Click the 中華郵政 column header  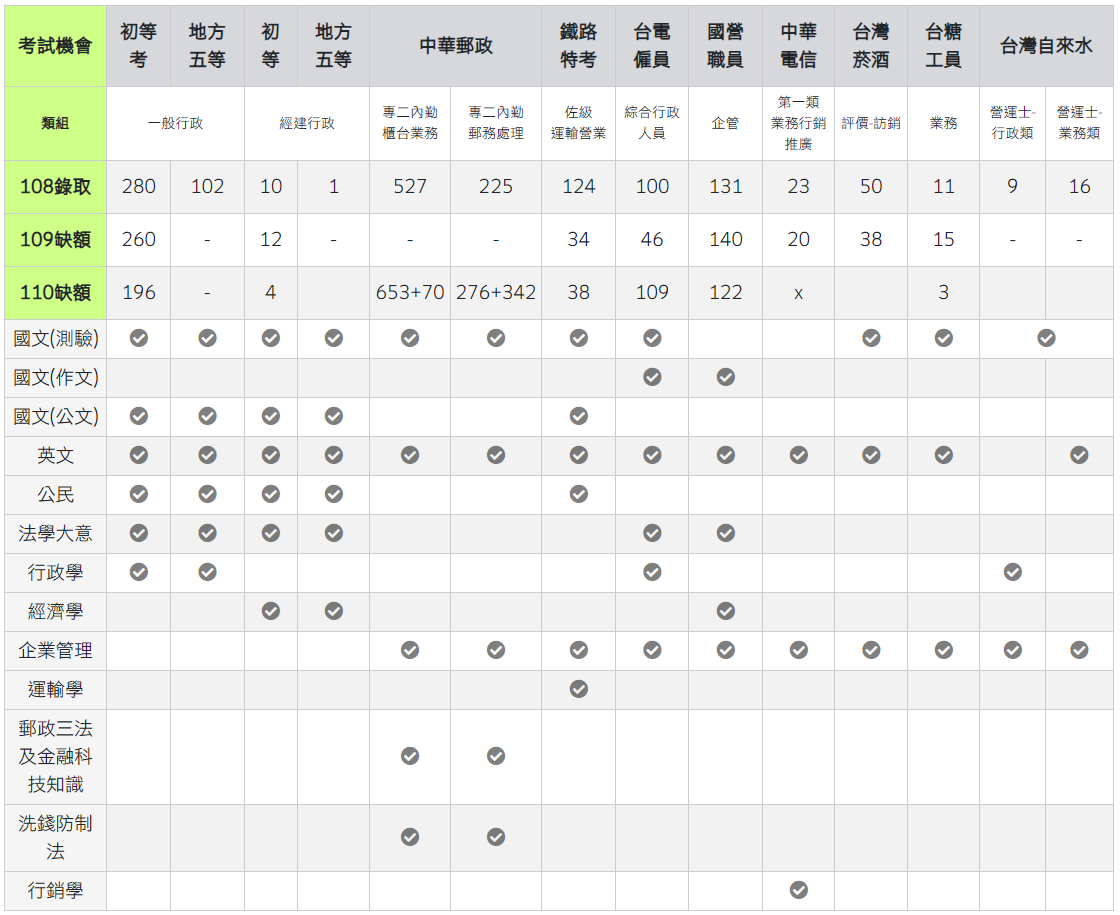coord(456,46)
